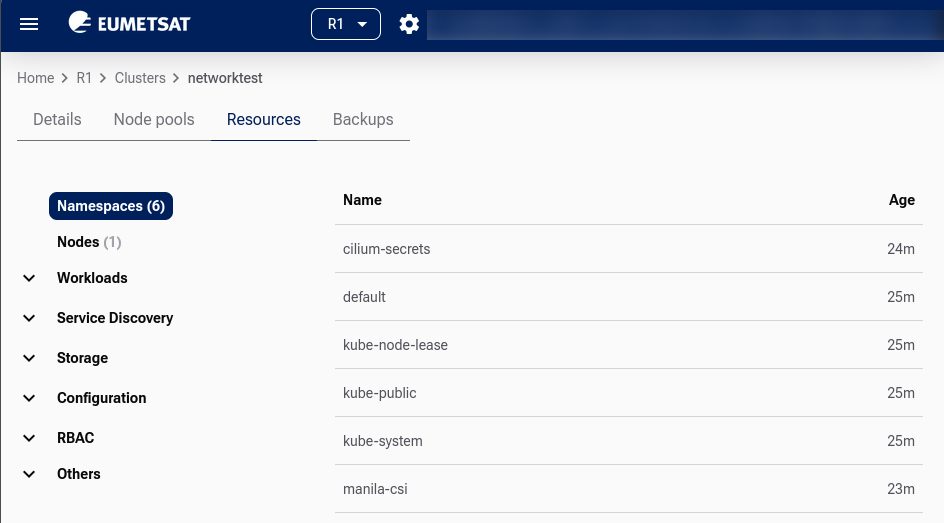Click the Age column header
This screenshot has width=944, height=523.
[x=902, y=200]
